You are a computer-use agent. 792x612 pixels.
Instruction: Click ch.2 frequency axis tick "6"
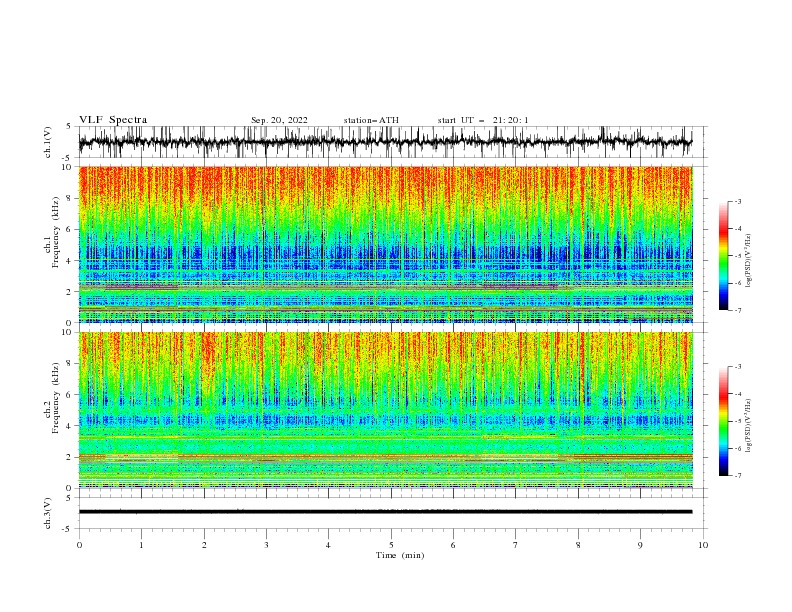(70, 395)
